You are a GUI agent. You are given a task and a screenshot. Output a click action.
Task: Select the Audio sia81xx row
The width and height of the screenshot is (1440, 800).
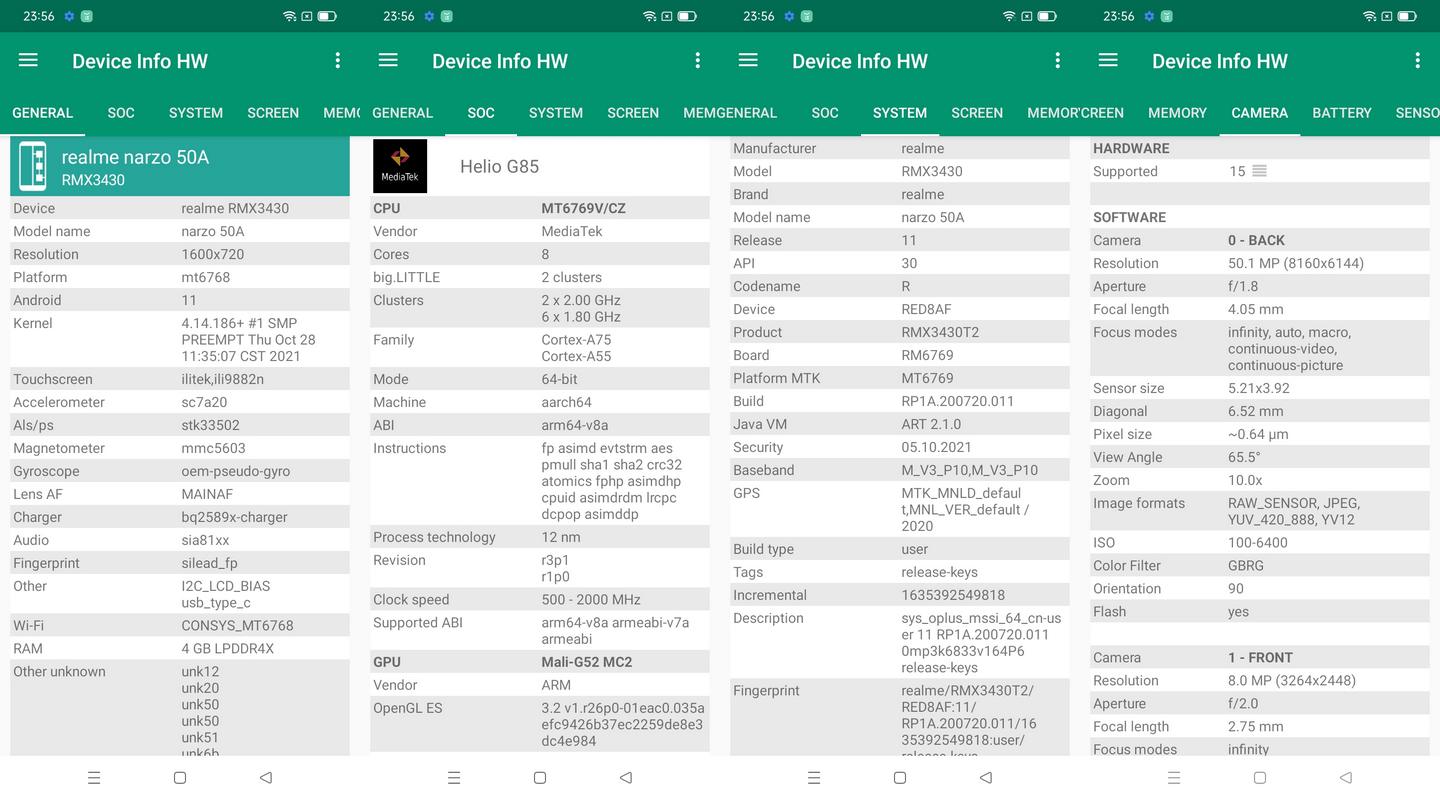180,540
